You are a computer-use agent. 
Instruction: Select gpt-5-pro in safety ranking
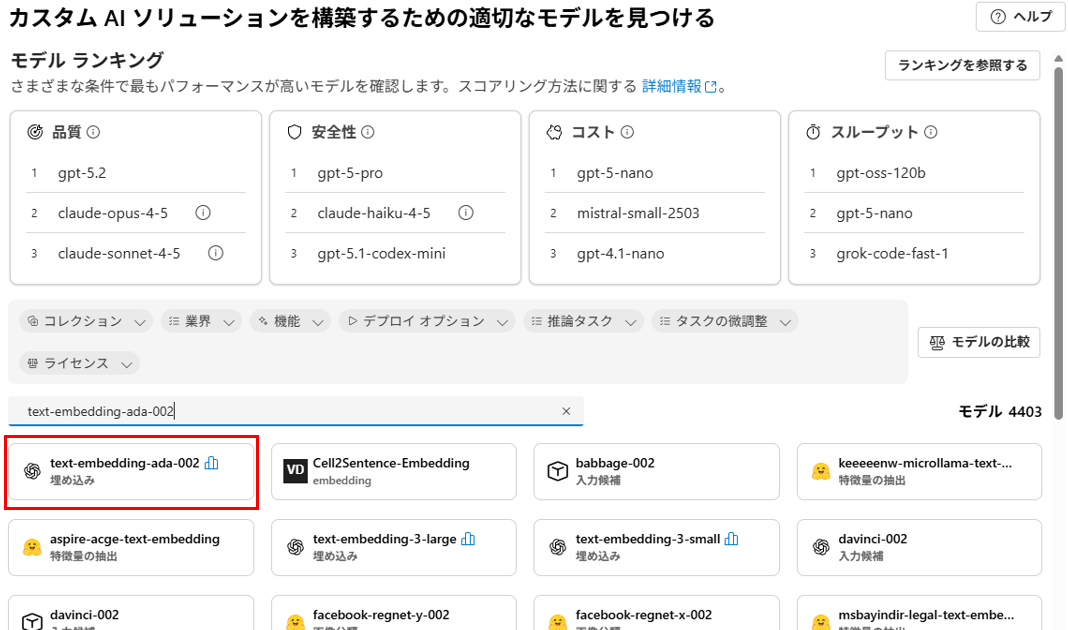tap(350, 173)
